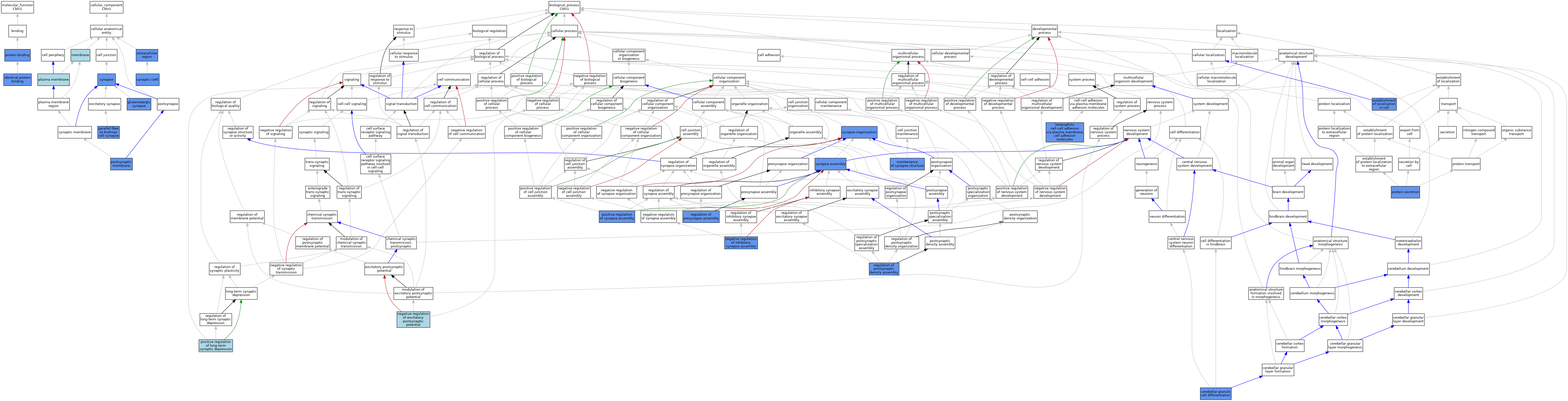Click the 'biological regulation' node
The height and width of the screenshot is (401, 1568).
[489, 31]
